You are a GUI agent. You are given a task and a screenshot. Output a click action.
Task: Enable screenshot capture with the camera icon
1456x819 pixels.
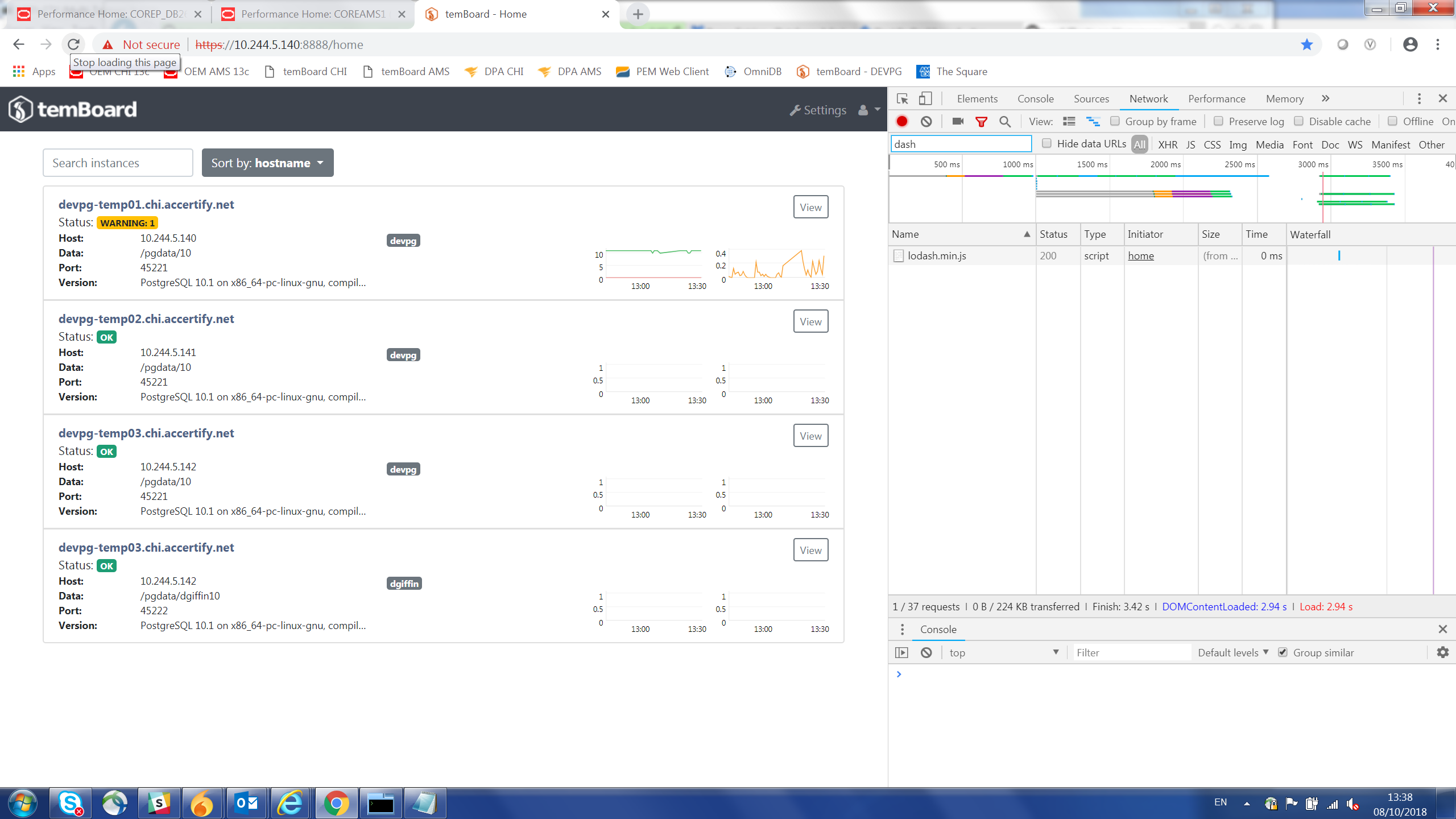(957, 121)
